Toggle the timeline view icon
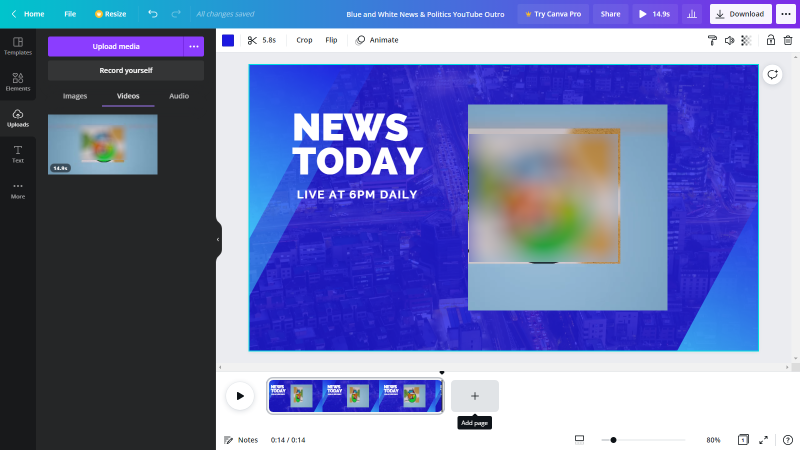The image size is (800, 450). click(579, 439)
